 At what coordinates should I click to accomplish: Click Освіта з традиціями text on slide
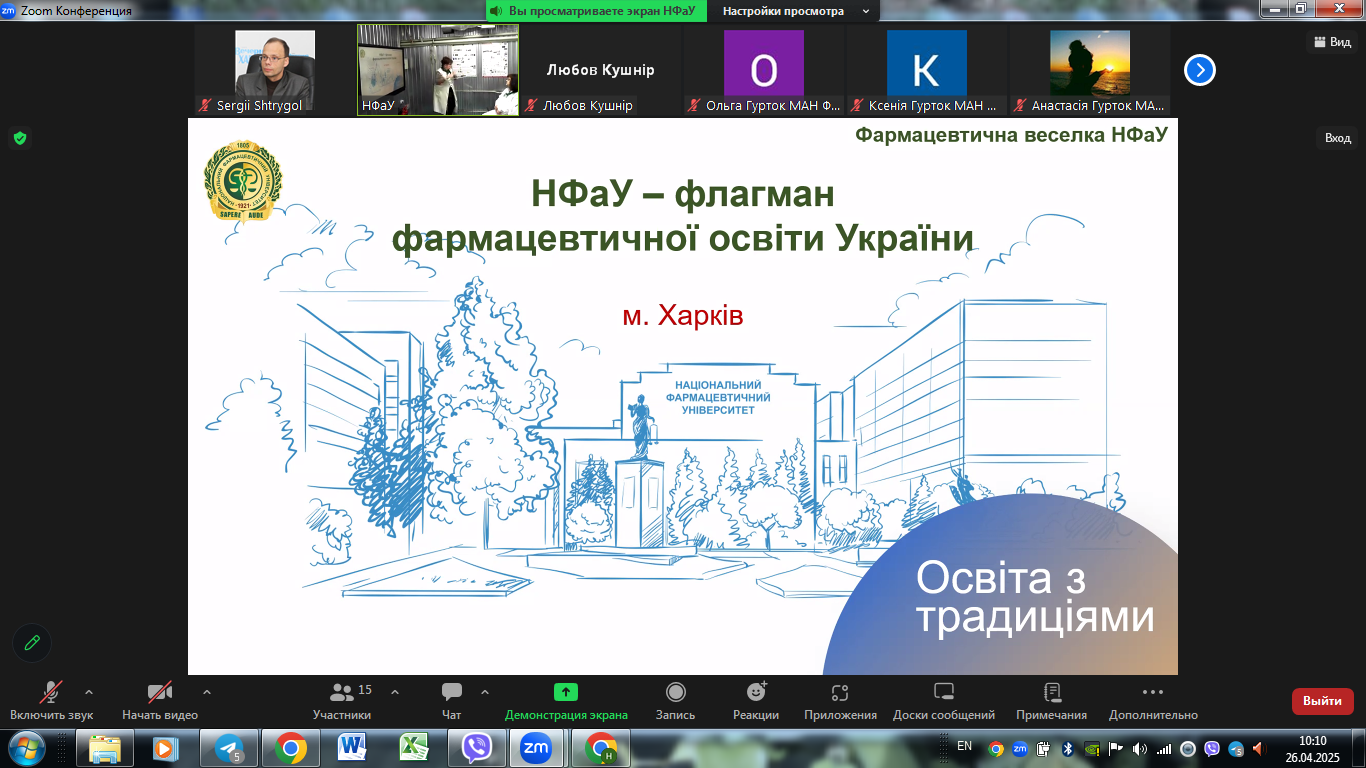(1035, 598)
